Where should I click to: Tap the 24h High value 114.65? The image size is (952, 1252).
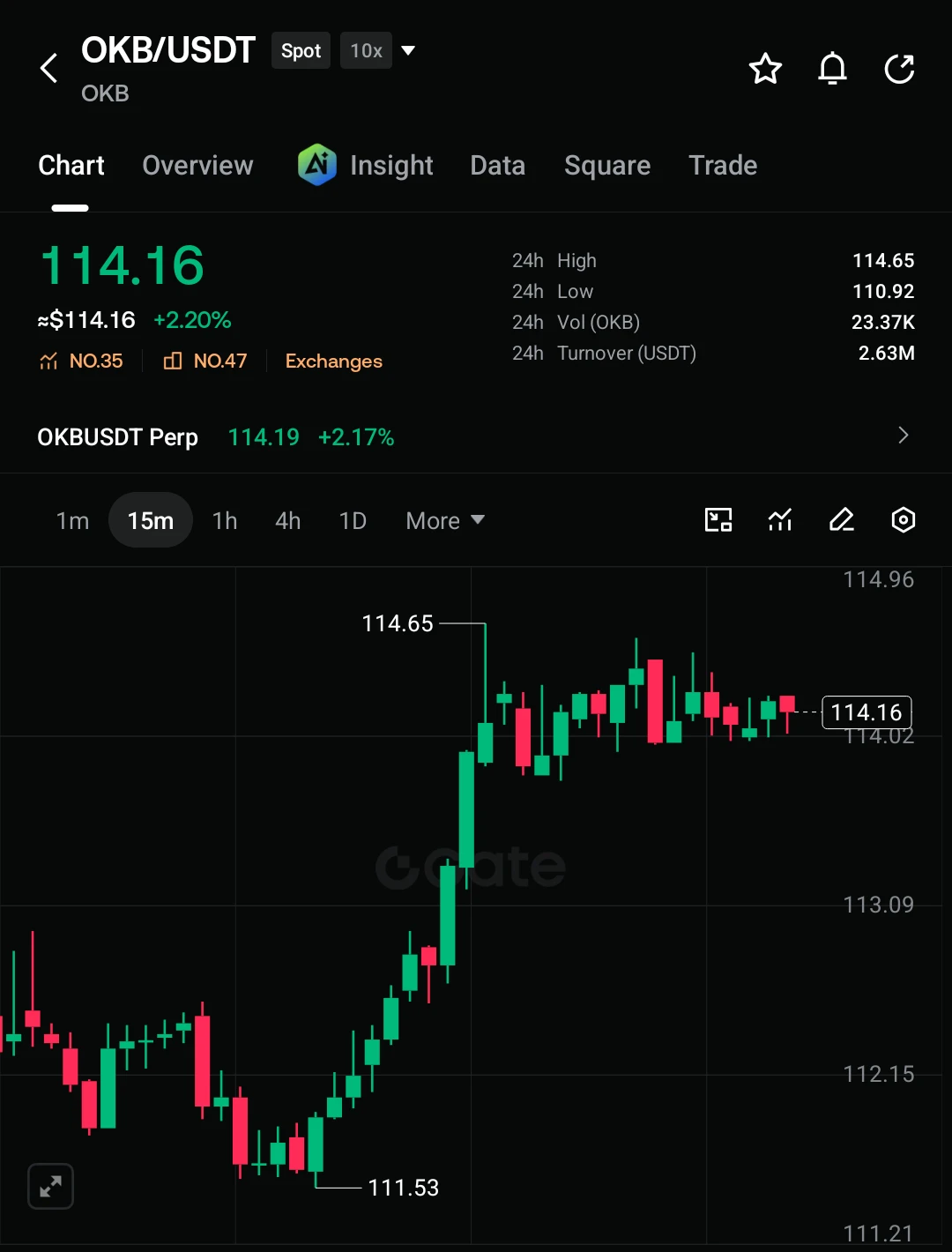tap(883, 260)
